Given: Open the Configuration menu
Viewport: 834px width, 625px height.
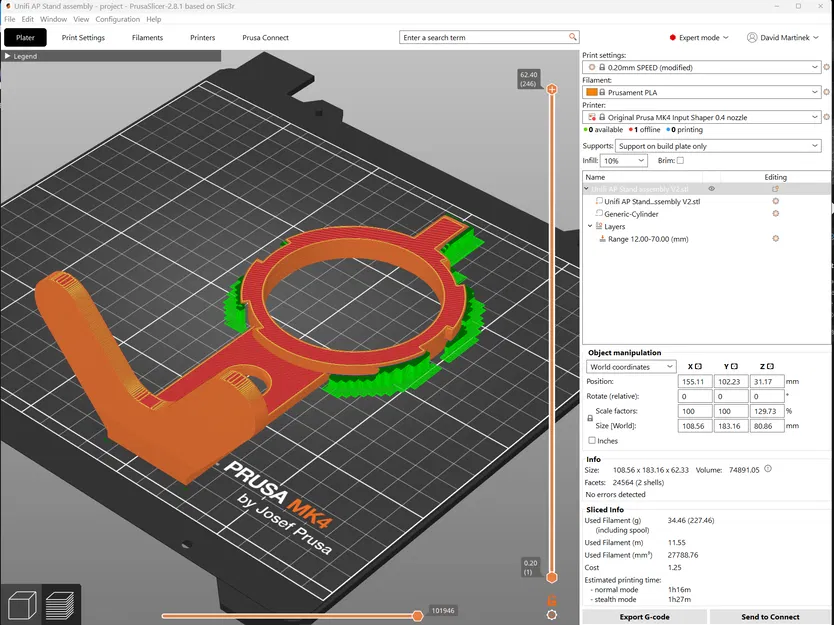Looking at the screenshot, I should (118, 19).
